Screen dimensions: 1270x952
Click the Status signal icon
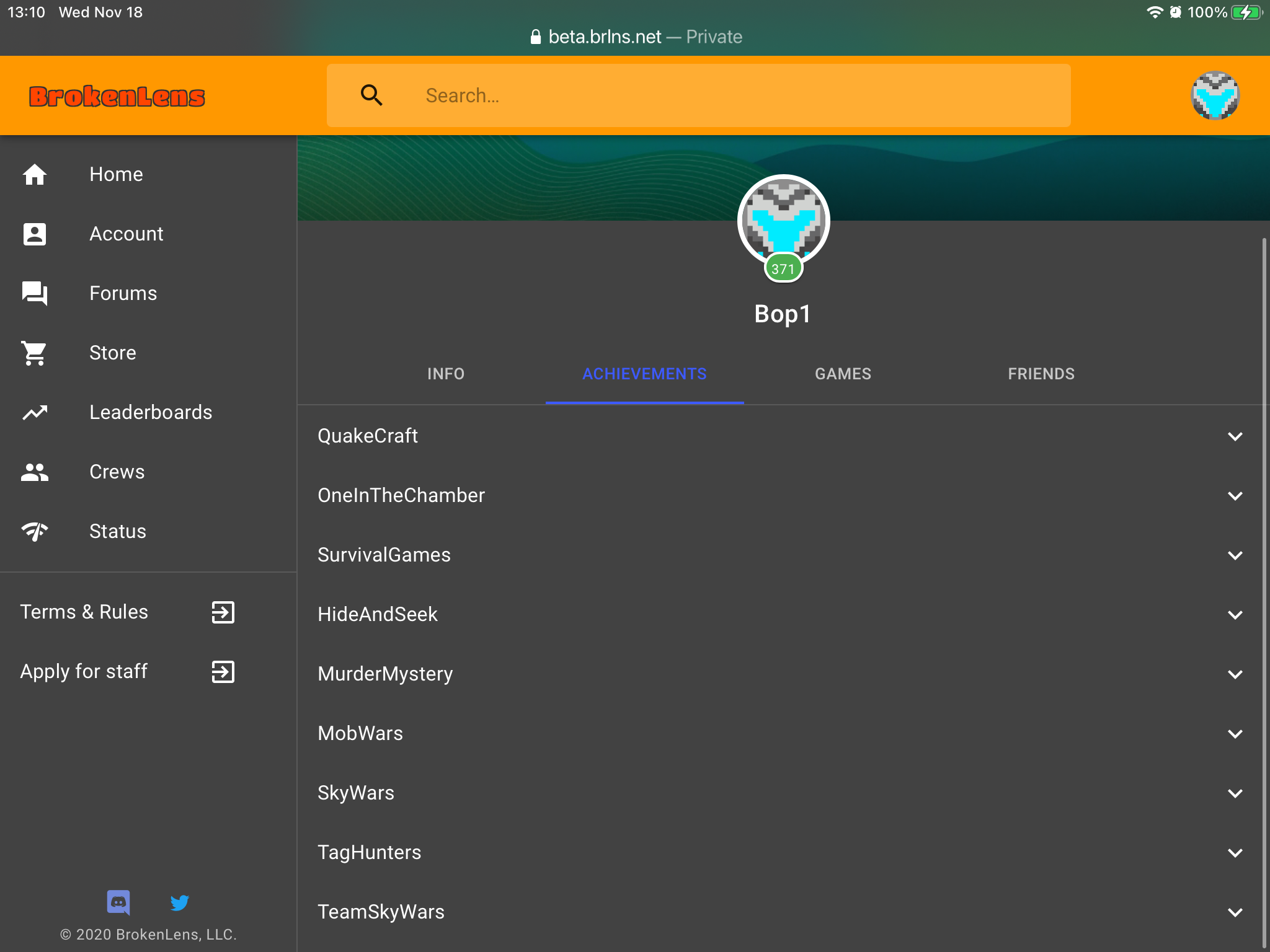click(35, 531)
